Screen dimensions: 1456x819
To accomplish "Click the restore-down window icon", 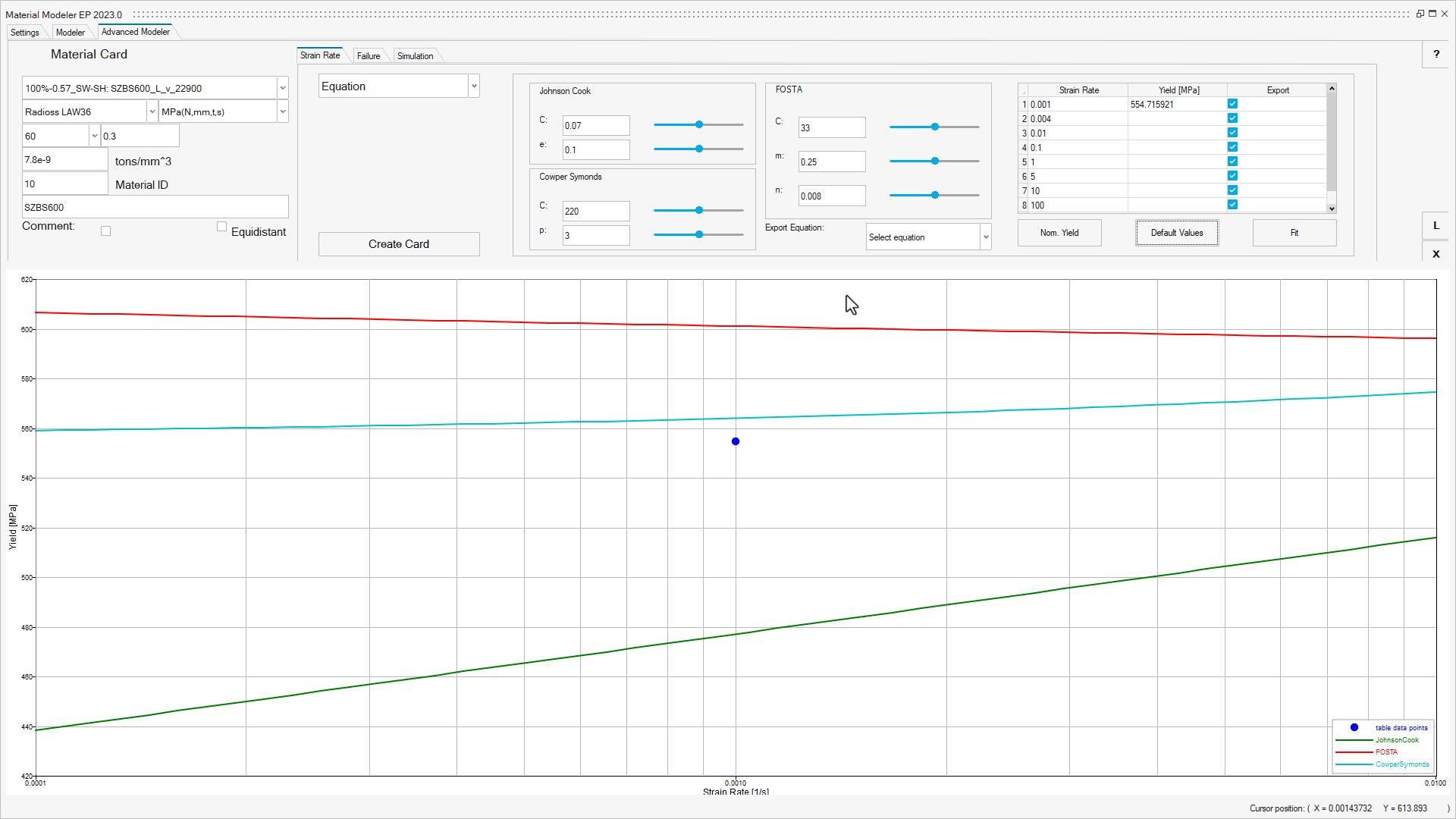I will (x=1420, y=13).
